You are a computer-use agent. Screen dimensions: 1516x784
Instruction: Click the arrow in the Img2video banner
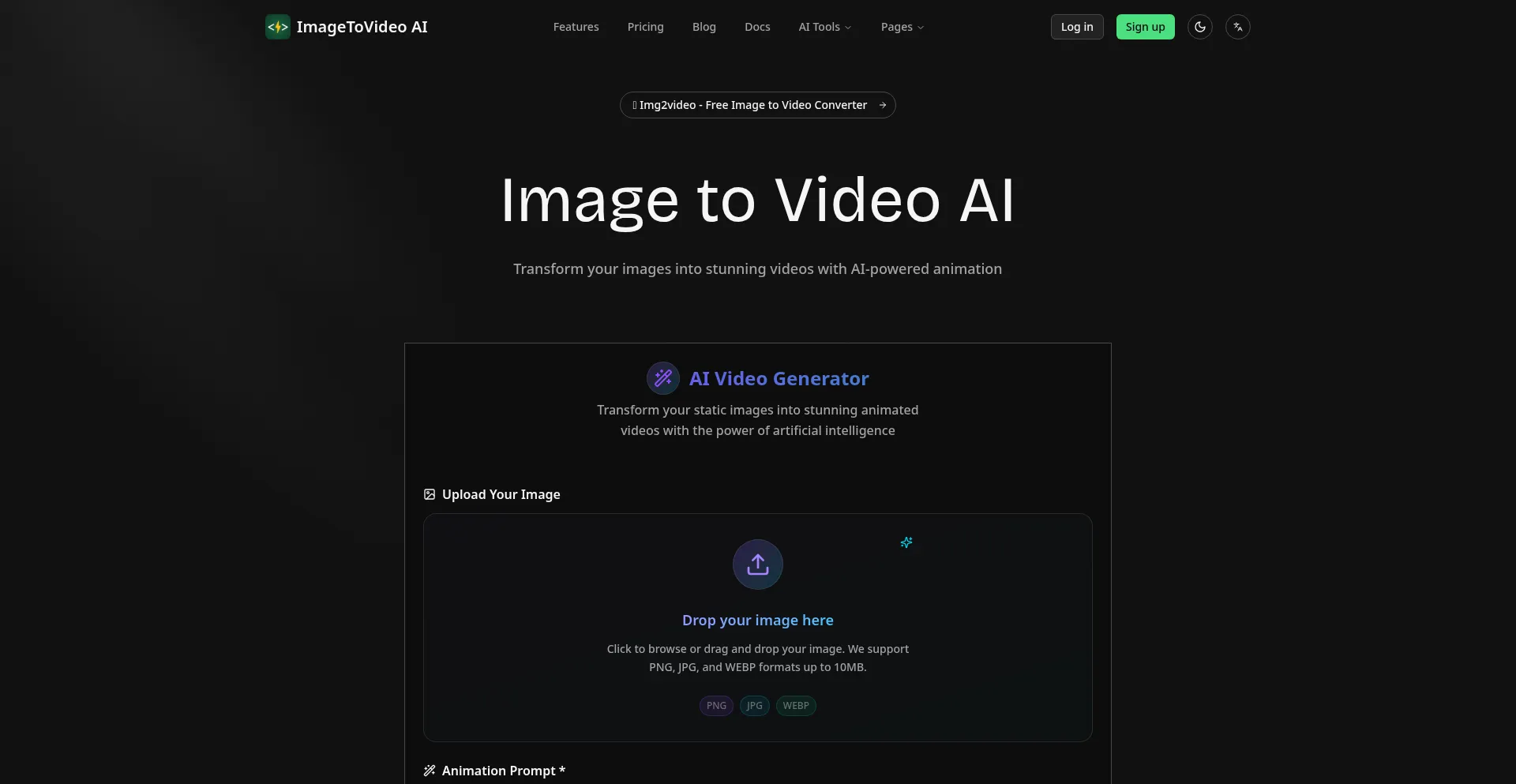883,105
